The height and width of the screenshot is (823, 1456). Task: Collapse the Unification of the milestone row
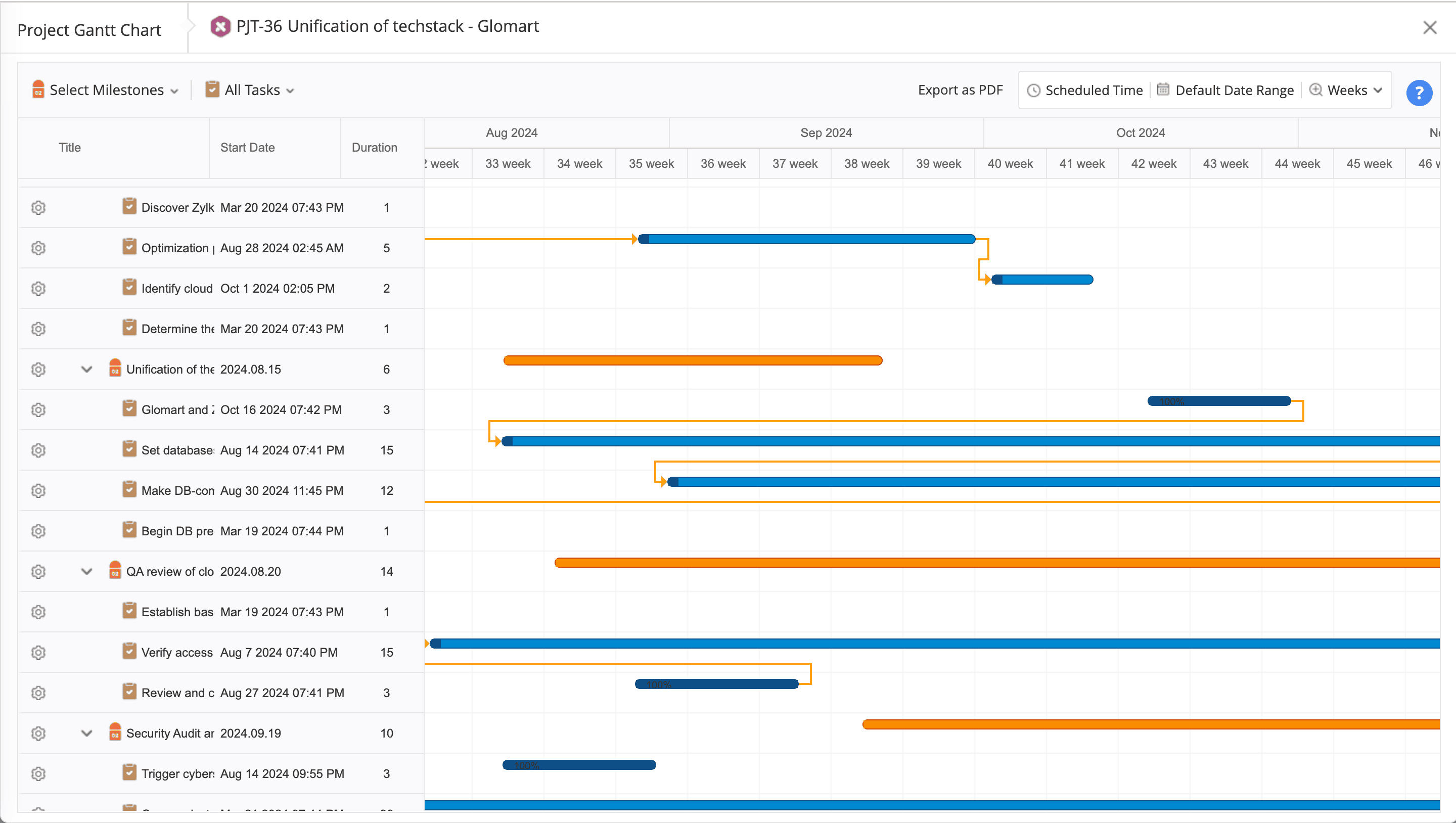pos(86,369)
